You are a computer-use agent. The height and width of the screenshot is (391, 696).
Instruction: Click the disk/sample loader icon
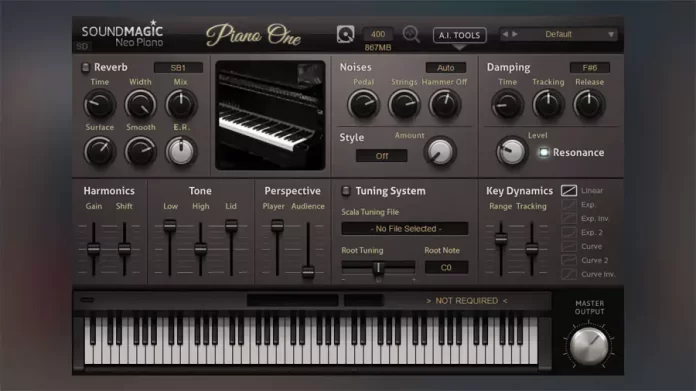[345, 34]
